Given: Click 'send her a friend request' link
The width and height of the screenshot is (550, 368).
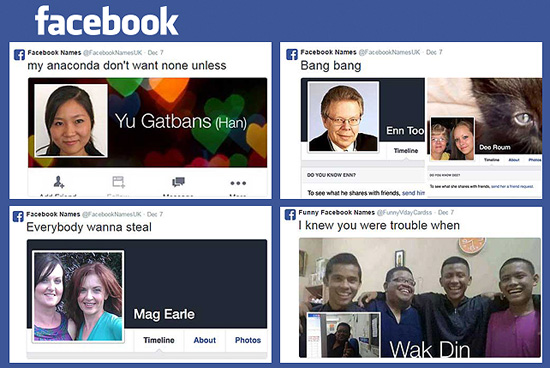Looking at the screenshot, I should 512,186.
